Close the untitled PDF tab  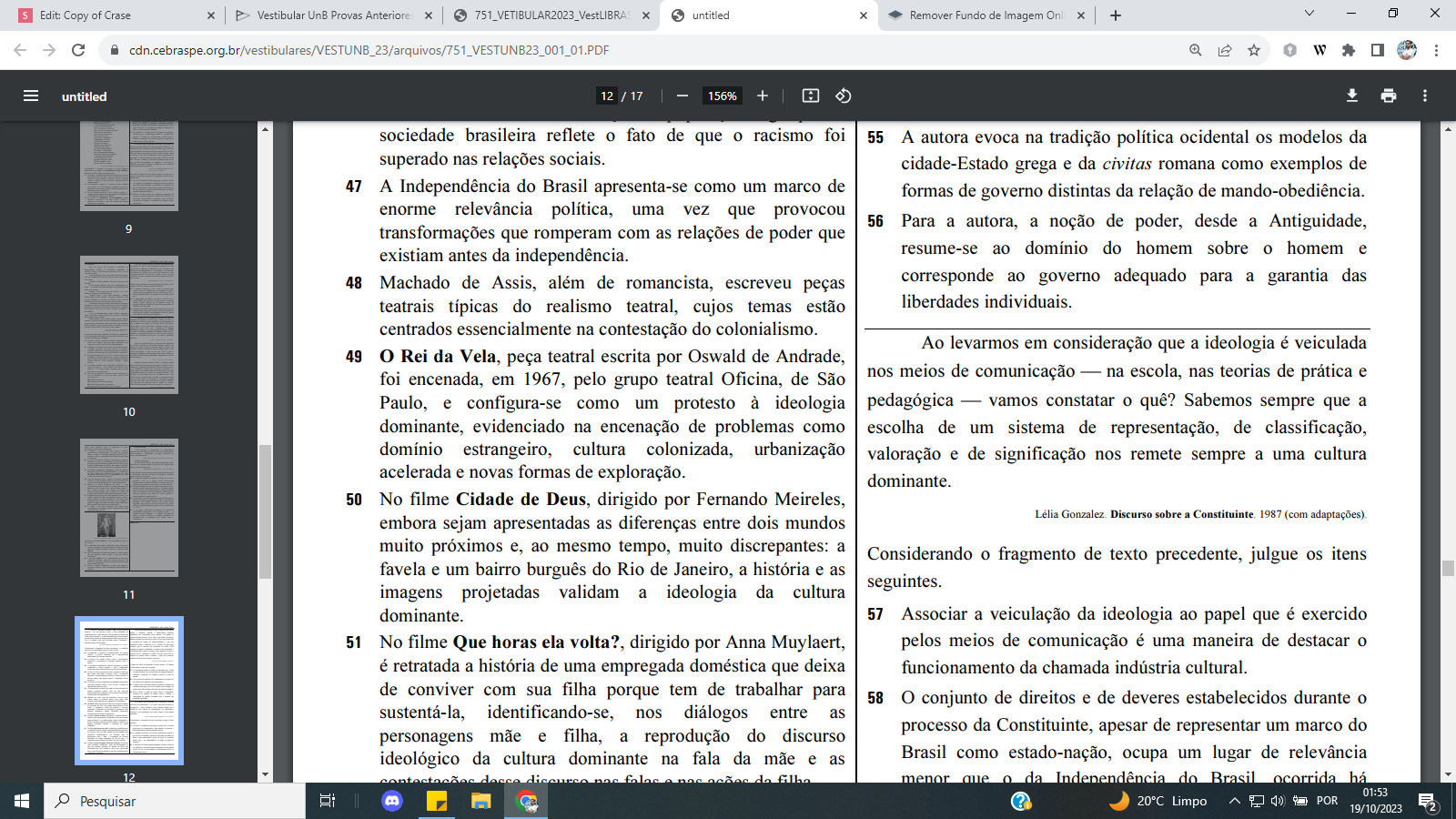[864, 15]
